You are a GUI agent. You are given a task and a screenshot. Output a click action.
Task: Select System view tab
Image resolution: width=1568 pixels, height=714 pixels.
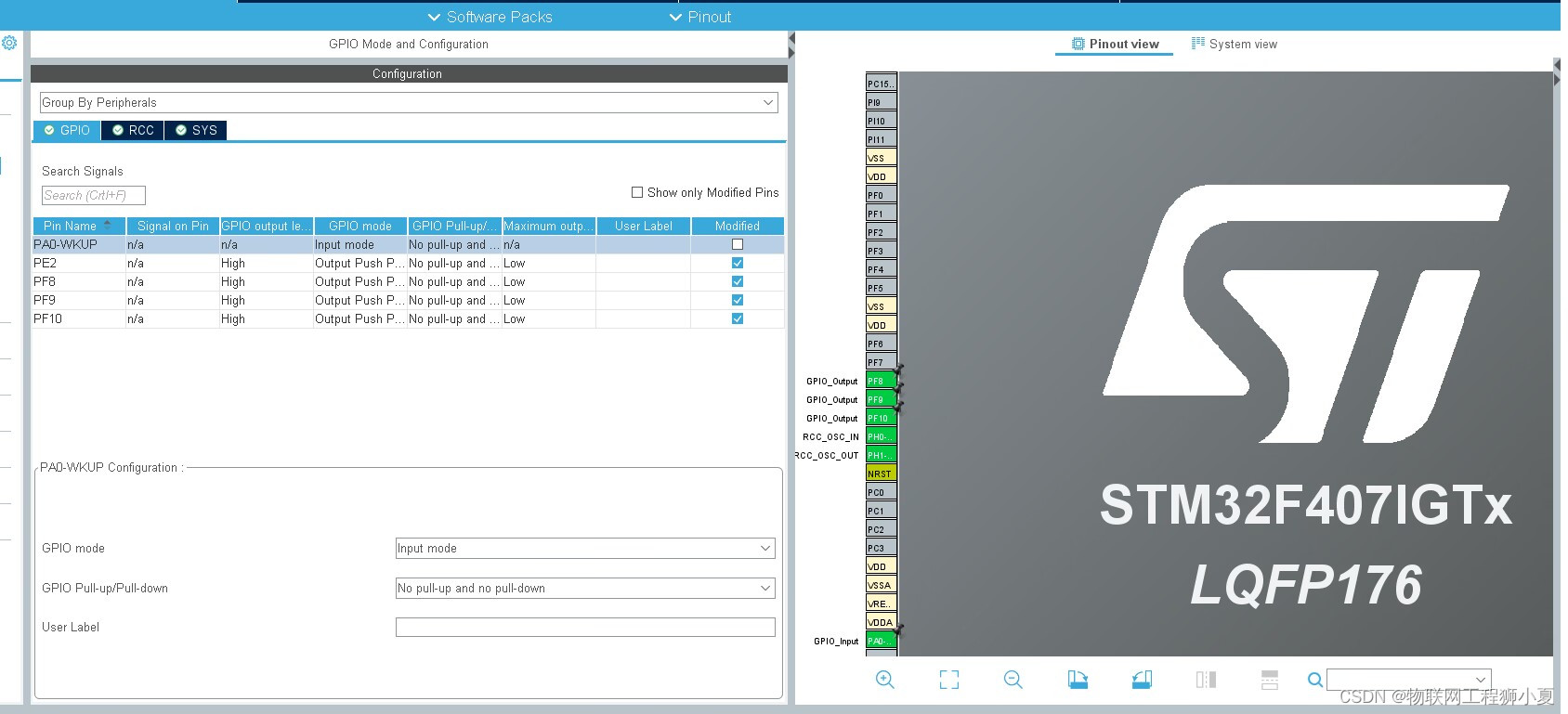click(x=1235, y=44)
